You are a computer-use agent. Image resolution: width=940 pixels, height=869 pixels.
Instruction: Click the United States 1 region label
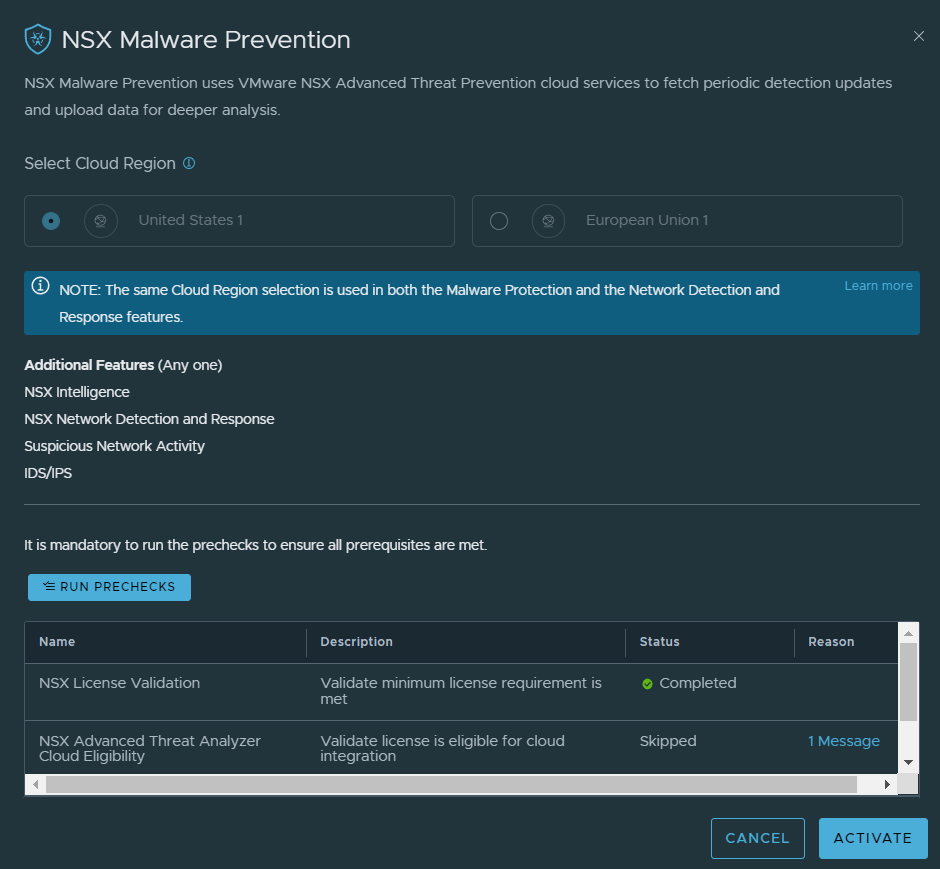tap(191, 220)
